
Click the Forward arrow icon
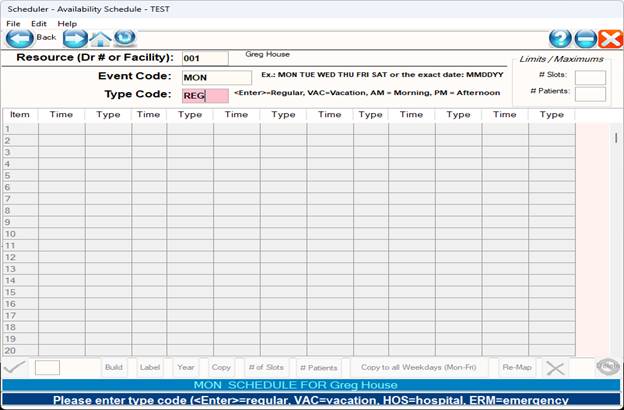pos(75,38)
